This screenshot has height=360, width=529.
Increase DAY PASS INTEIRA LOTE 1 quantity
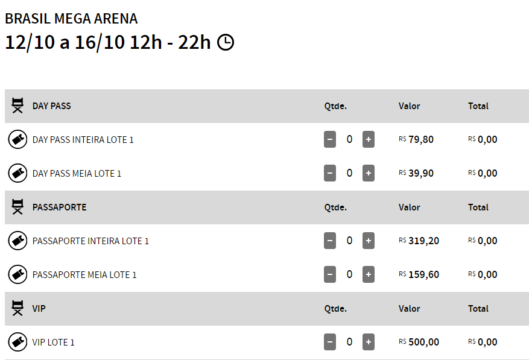pos(368,139)
